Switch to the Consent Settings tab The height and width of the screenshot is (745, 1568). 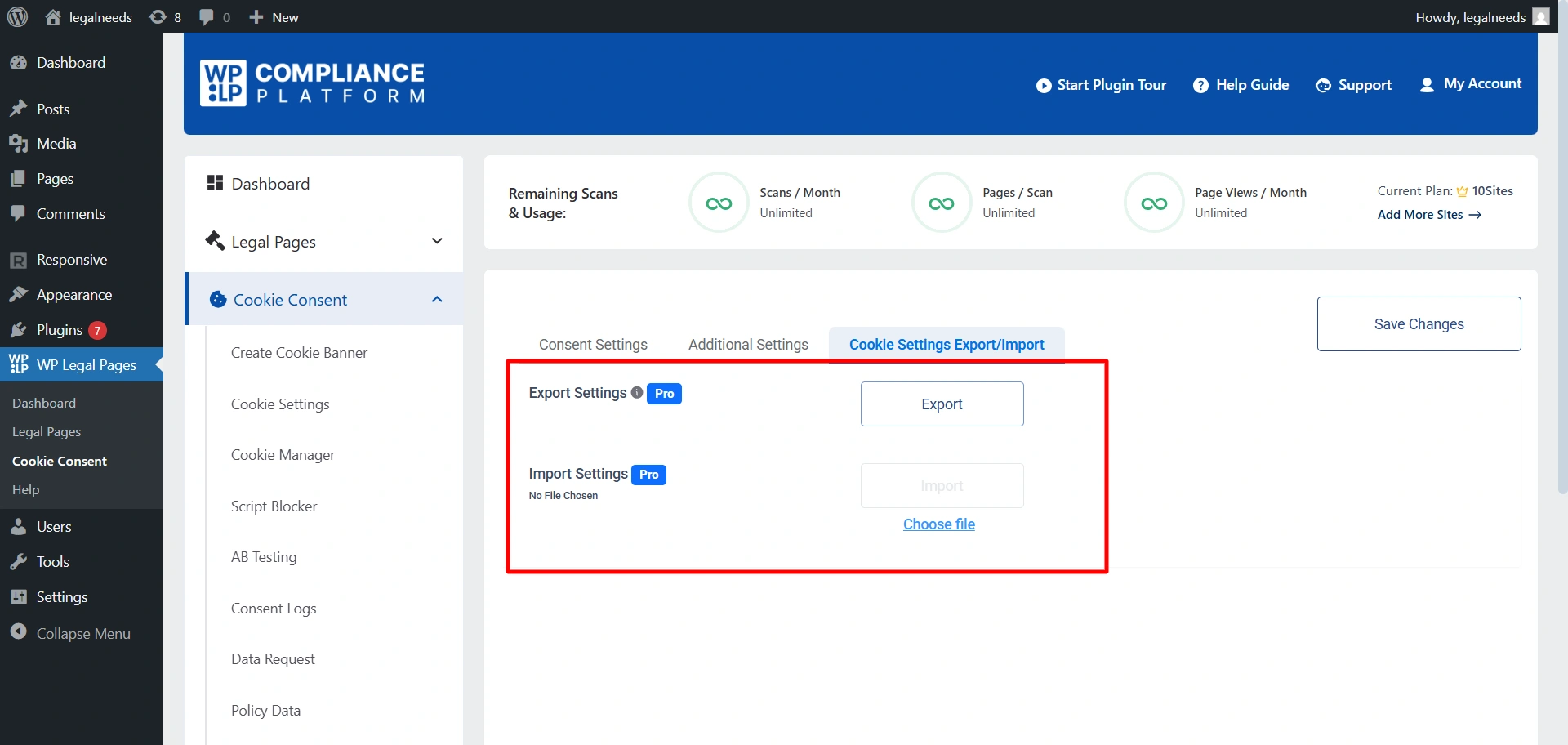click(x=593, y=344)
